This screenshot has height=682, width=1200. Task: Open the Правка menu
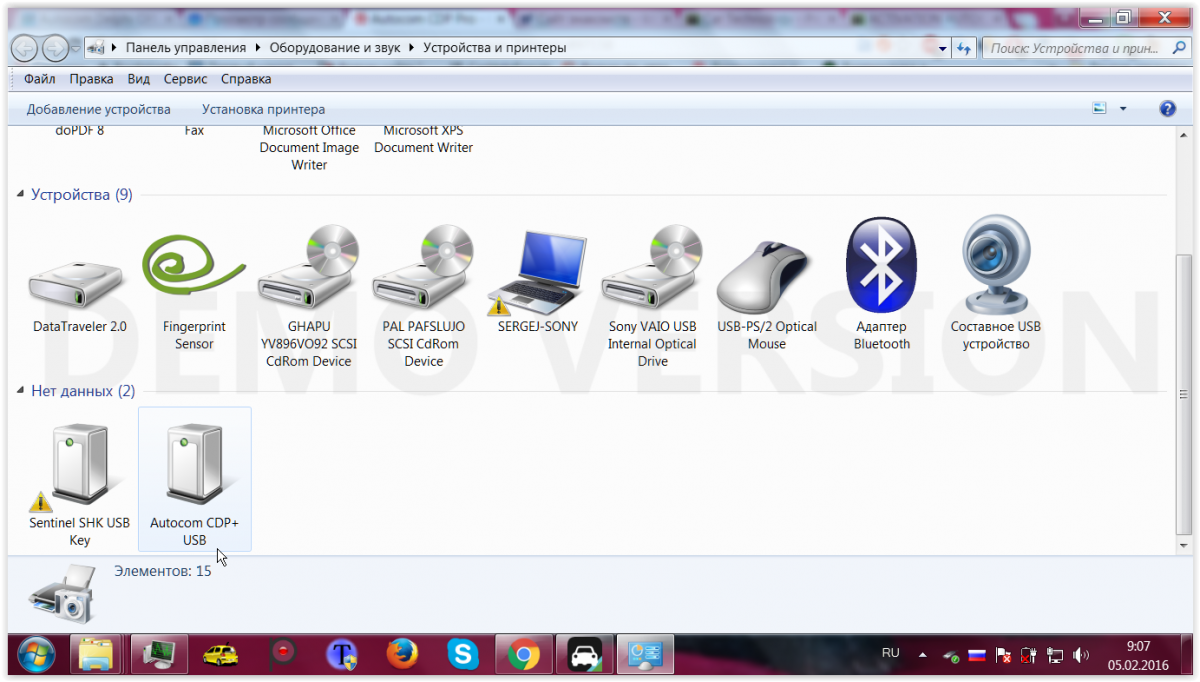pyautogui.click(x=92, y=79)
